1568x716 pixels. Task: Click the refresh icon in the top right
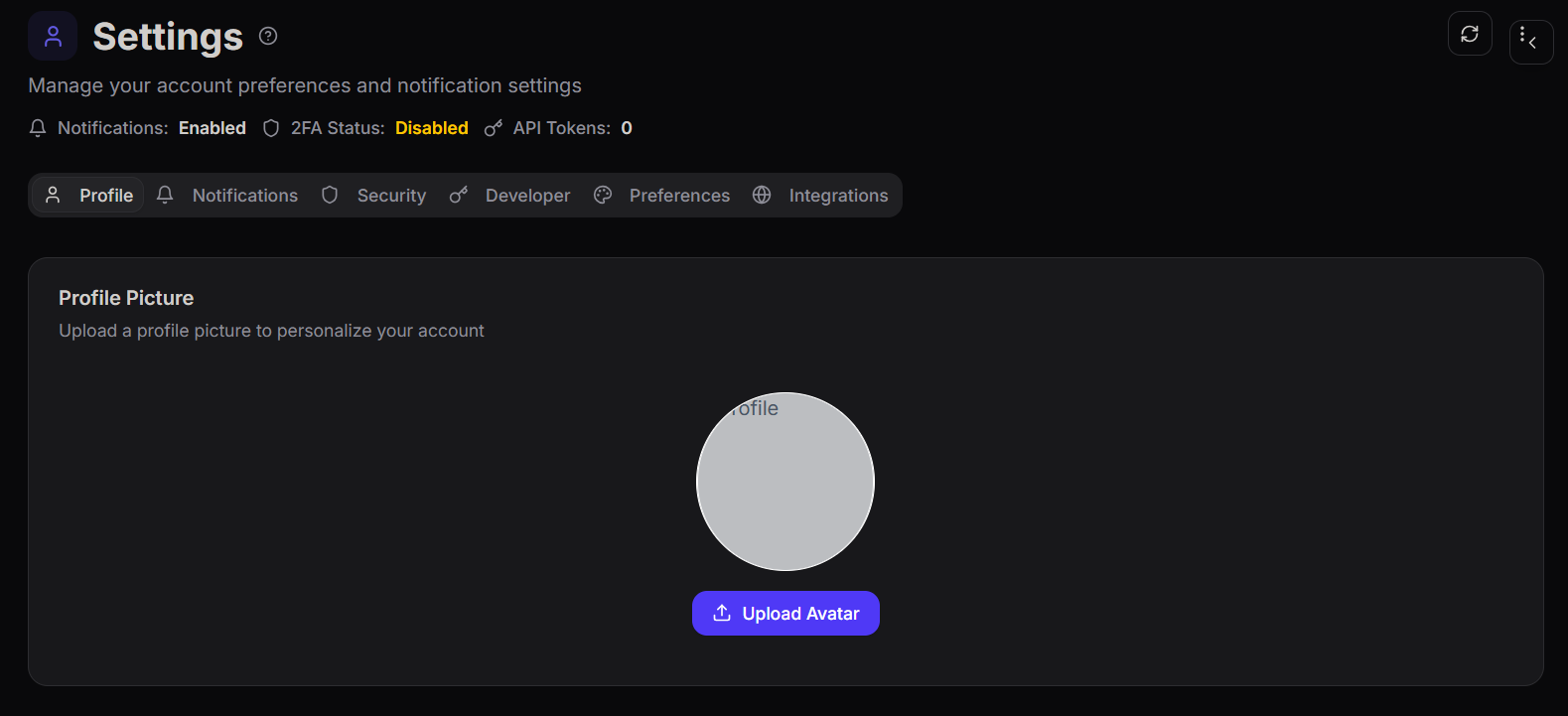click(x=1470, y=33)
